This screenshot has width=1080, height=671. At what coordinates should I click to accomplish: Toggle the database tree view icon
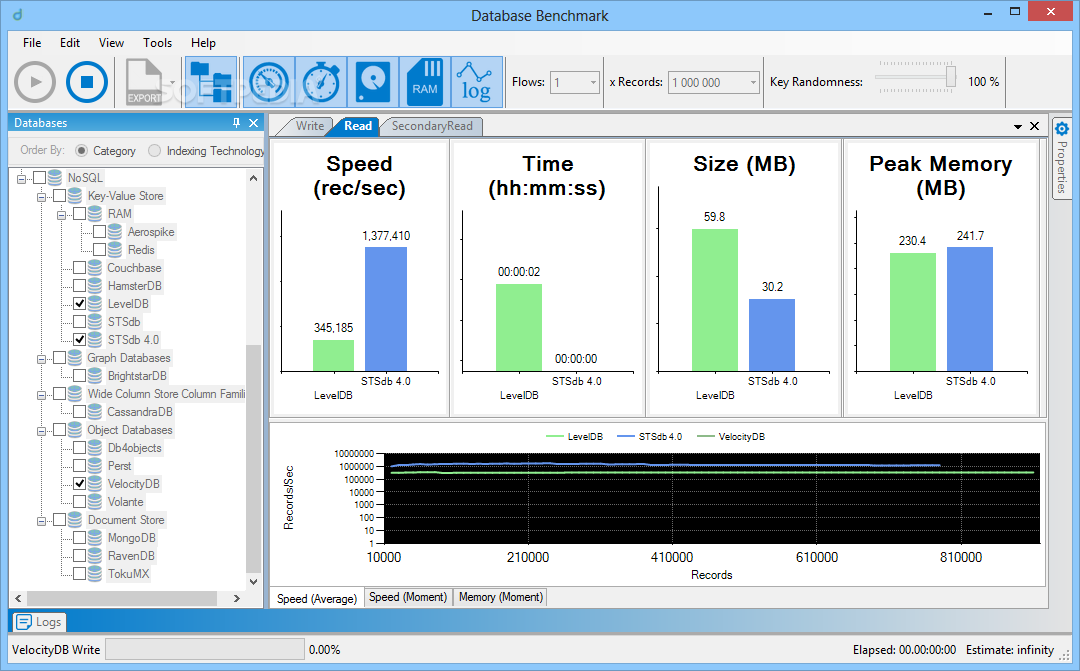click(x=210, y=82)
